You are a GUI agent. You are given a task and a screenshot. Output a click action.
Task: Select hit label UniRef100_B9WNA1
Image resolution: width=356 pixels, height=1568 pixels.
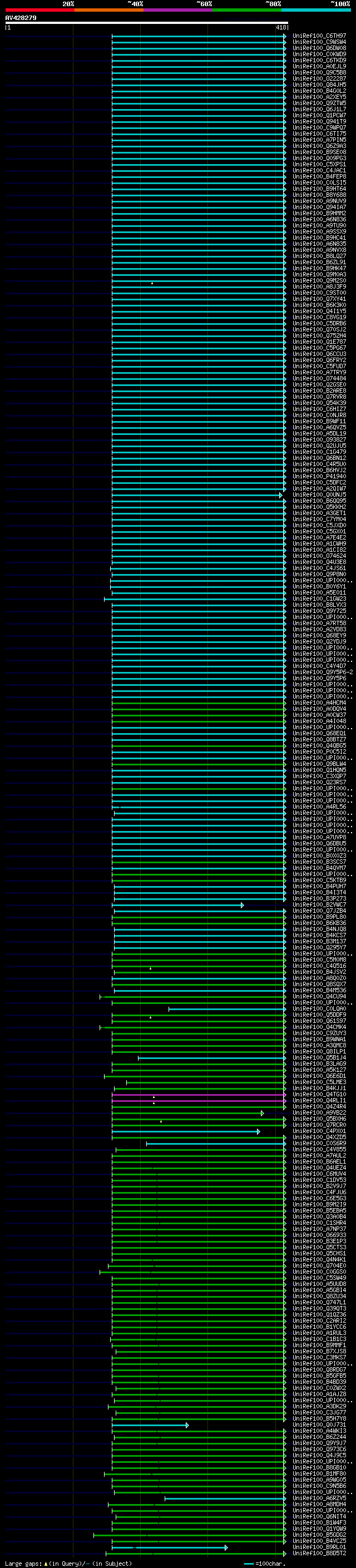(319, 1040)
